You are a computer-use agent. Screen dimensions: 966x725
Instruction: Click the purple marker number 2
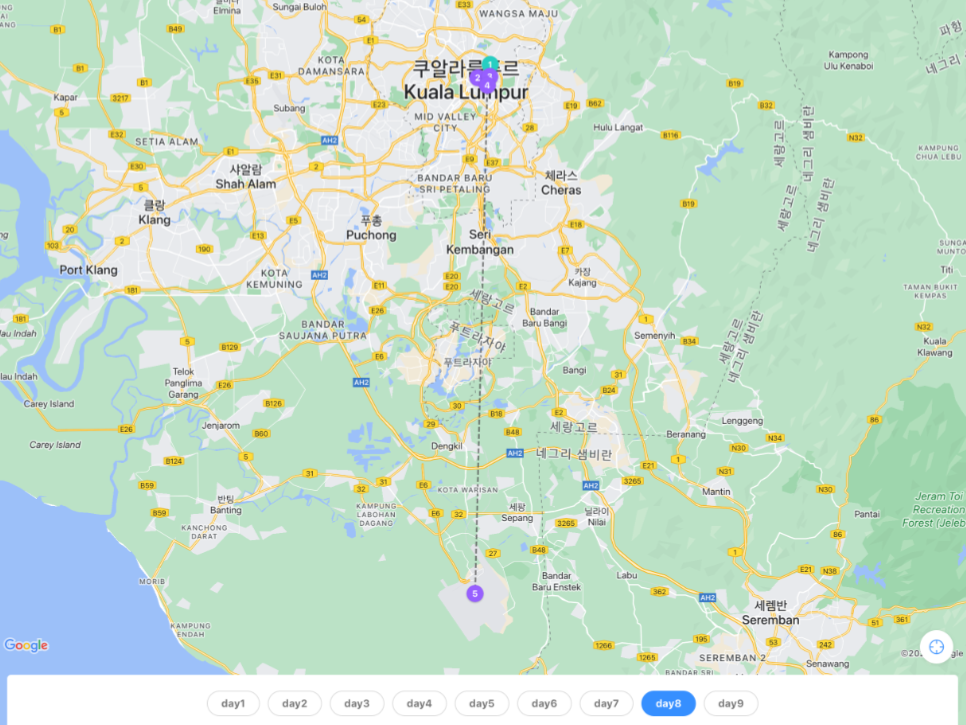click(x=477, y=78)
